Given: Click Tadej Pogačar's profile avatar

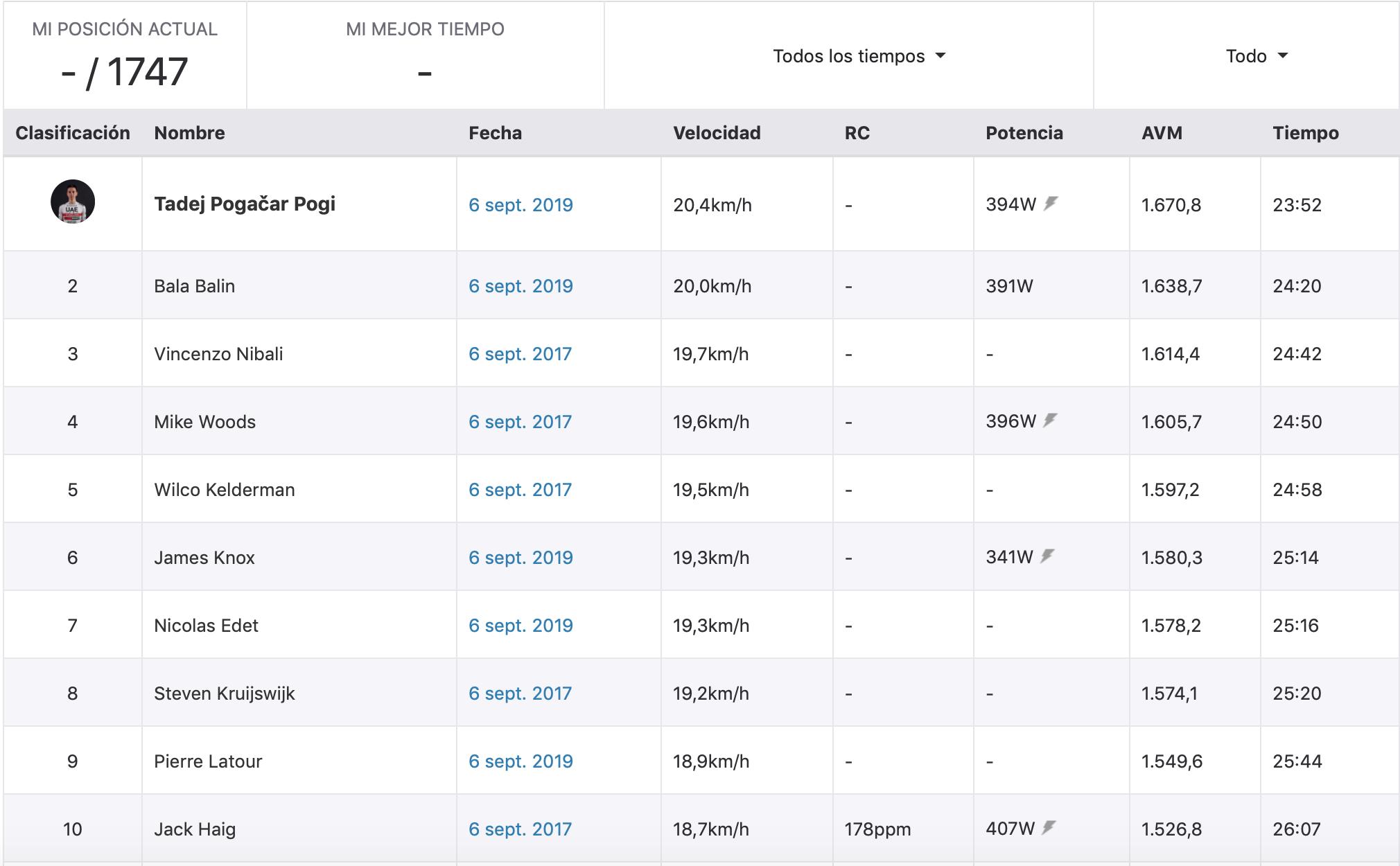Looking at the screenshot, I should pos(73,202).
